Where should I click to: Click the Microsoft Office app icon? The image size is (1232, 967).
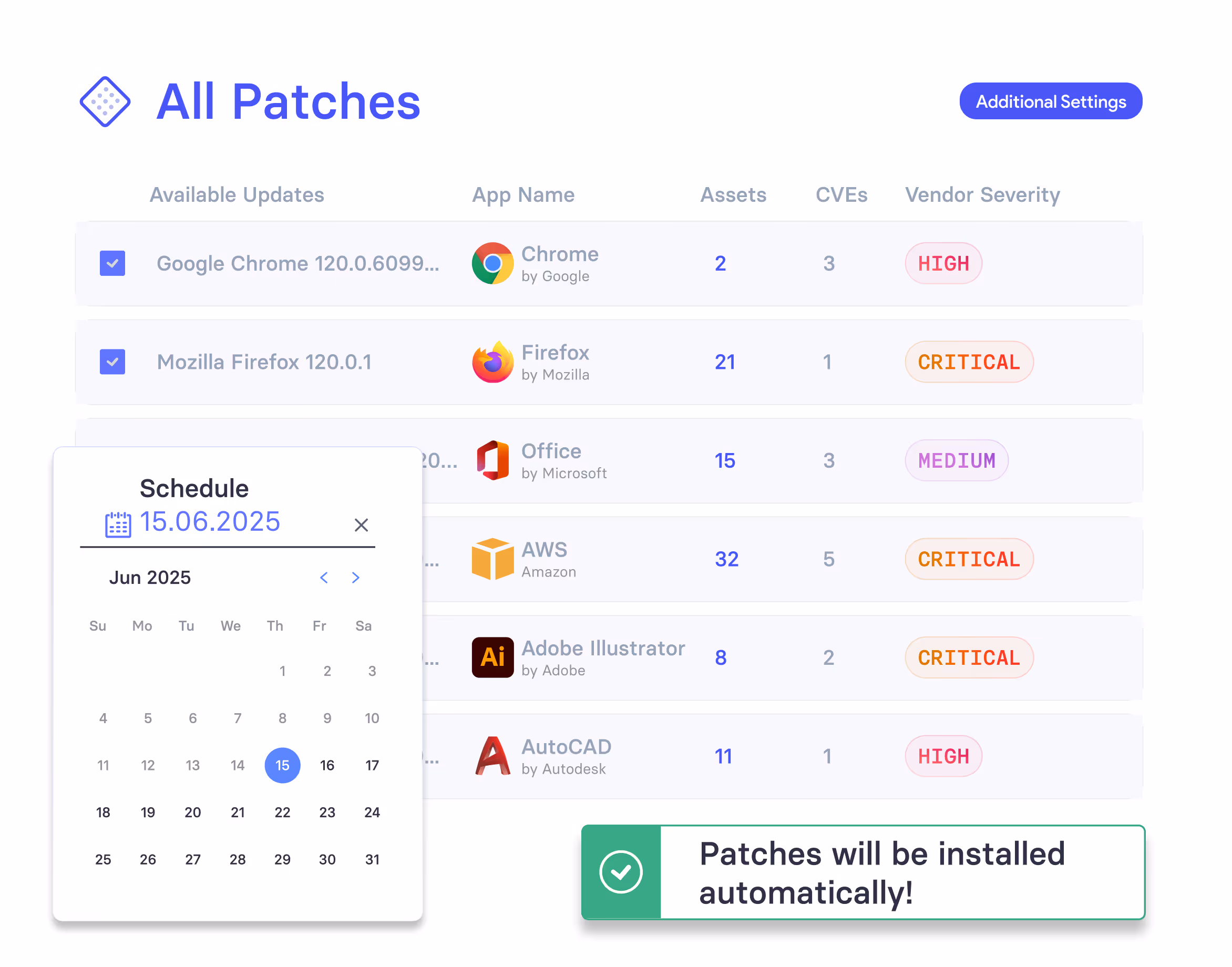click(492, 460)
